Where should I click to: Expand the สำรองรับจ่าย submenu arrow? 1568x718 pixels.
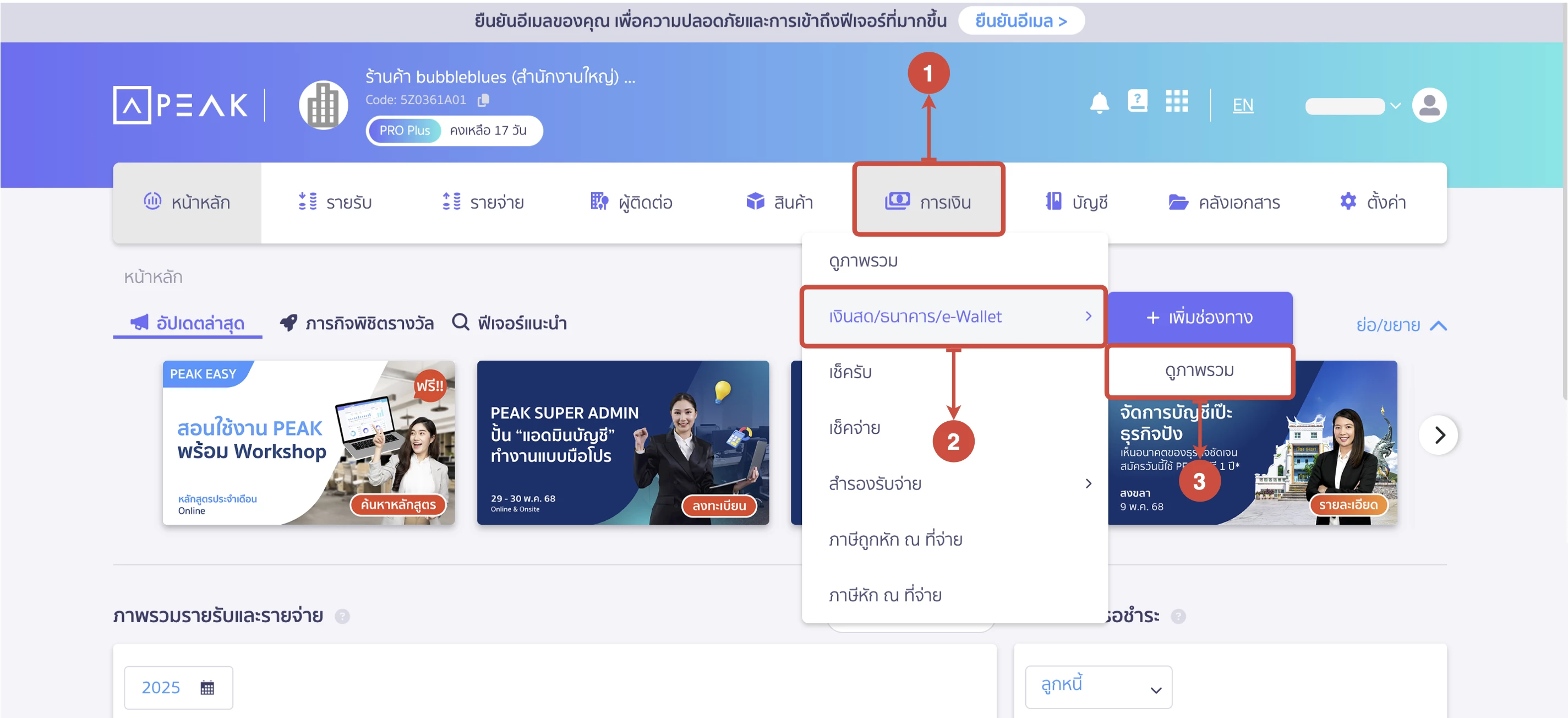click(1089, 483)
